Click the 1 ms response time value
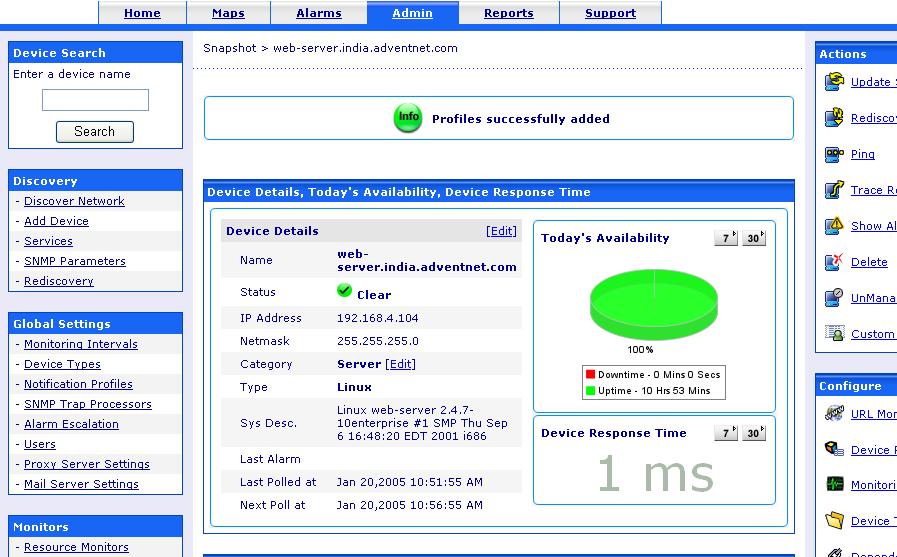The width and height of the screenshot is (897, 557). pos(656,474)
